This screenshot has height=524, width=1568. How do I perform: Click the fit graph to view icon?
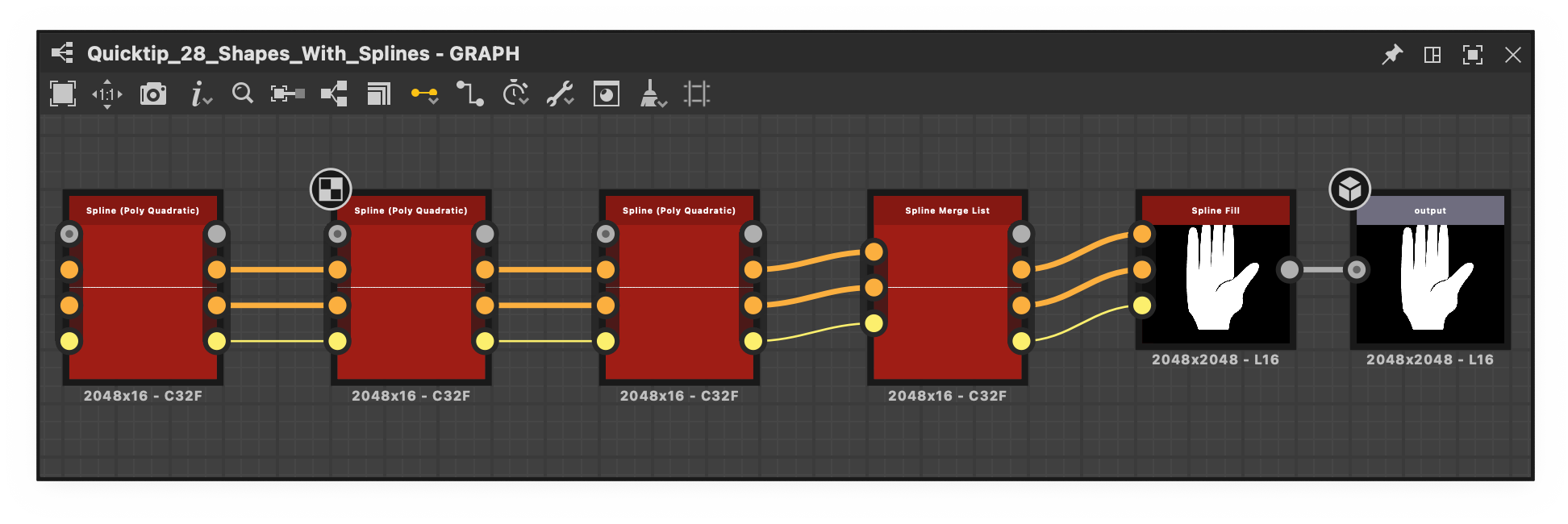pyautogui.click(x=63, y=94)
